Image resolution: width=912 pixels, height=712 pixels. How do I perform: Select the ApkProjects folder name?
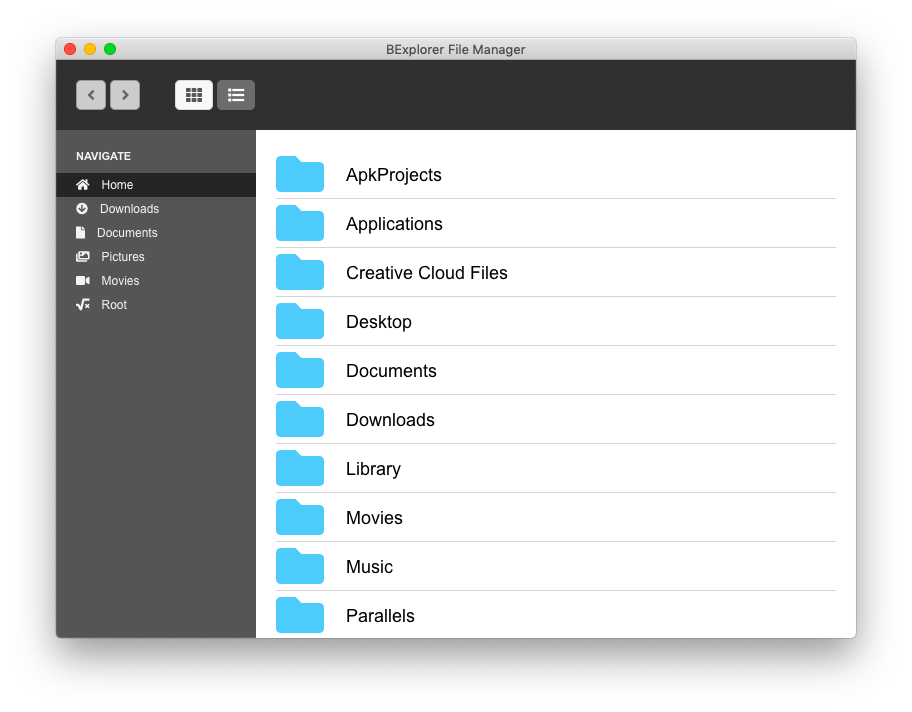point(394,175)
